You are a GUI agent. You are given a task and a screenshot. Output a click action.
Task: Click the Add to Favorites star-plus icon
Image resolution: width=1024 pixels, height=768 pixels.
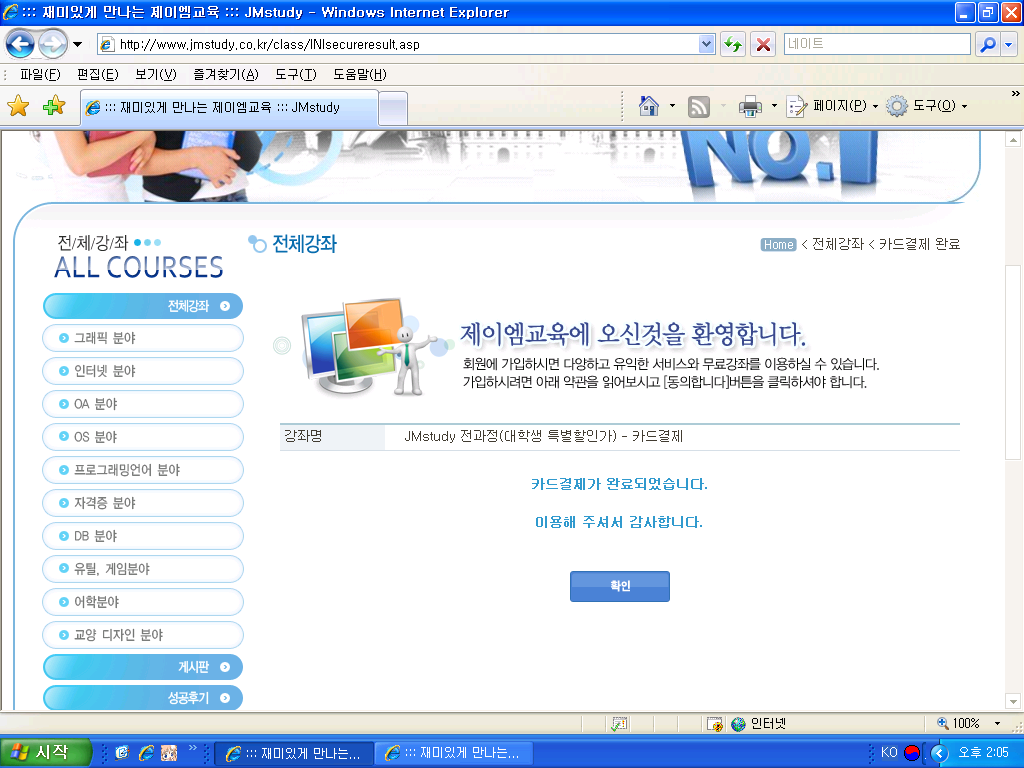coord(54,106)
